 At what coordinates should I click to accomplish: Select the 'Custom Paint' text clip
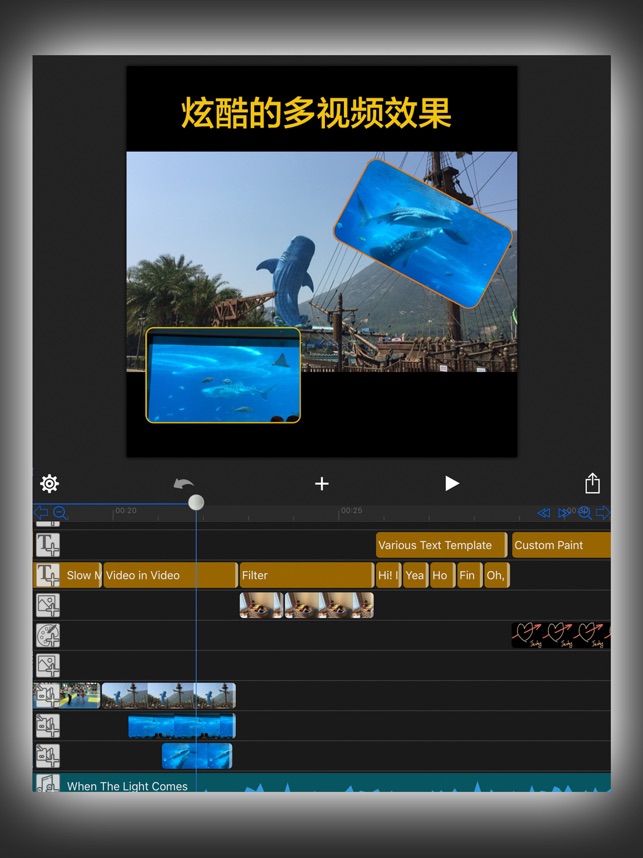(x=560, y=545)
